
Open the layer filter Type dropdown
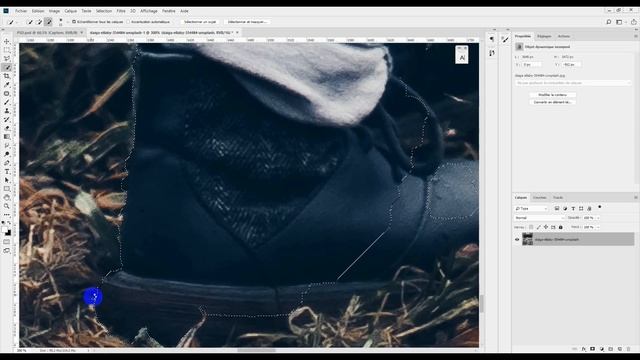(531, 209)
